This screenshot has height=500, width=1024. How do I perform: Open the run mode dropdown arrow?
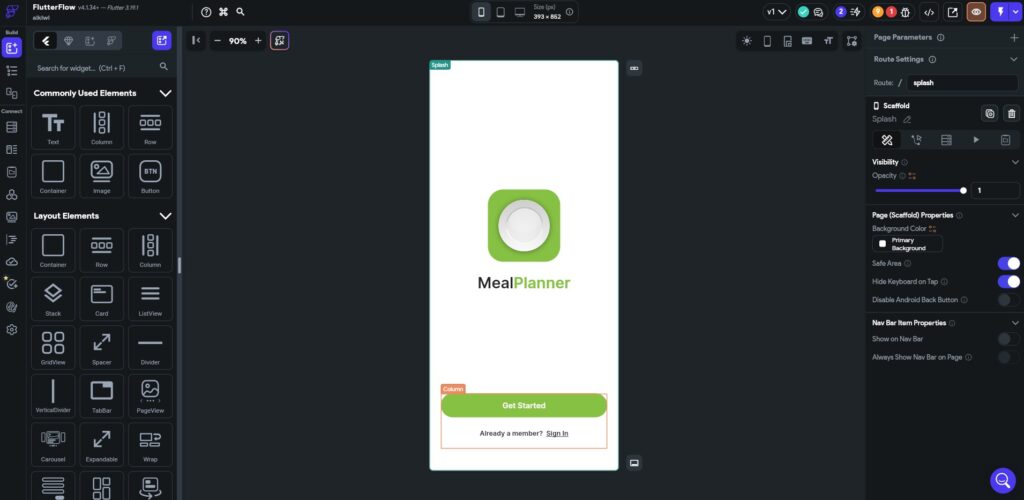pyautogui.click(x=1015, y=12)
